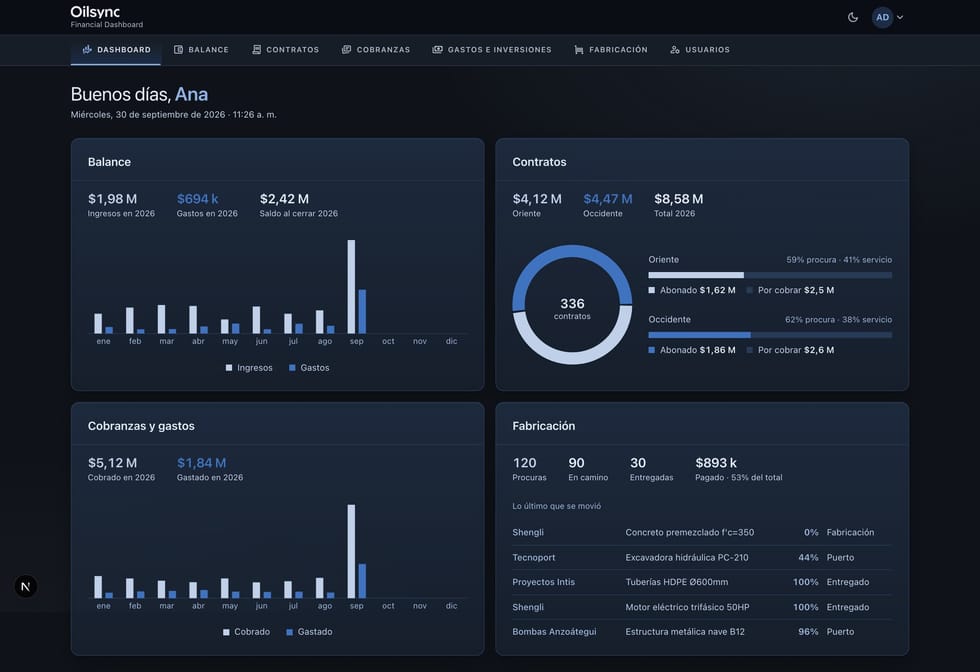Image resolution: width=980 pixels, height=672 pixels.
Task: Select the Proyectos Intis Tuberías HDPE row
Action: point(702,582)
